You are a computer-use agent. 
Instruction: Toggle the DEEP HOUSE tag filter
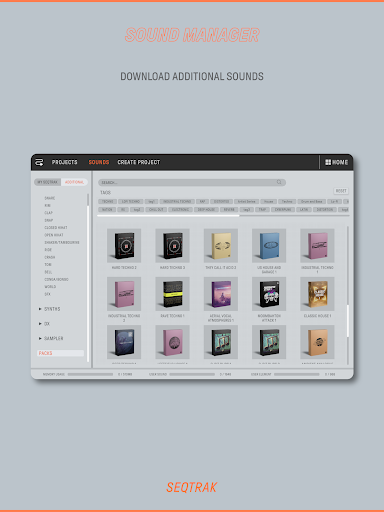tap(206, 209)
